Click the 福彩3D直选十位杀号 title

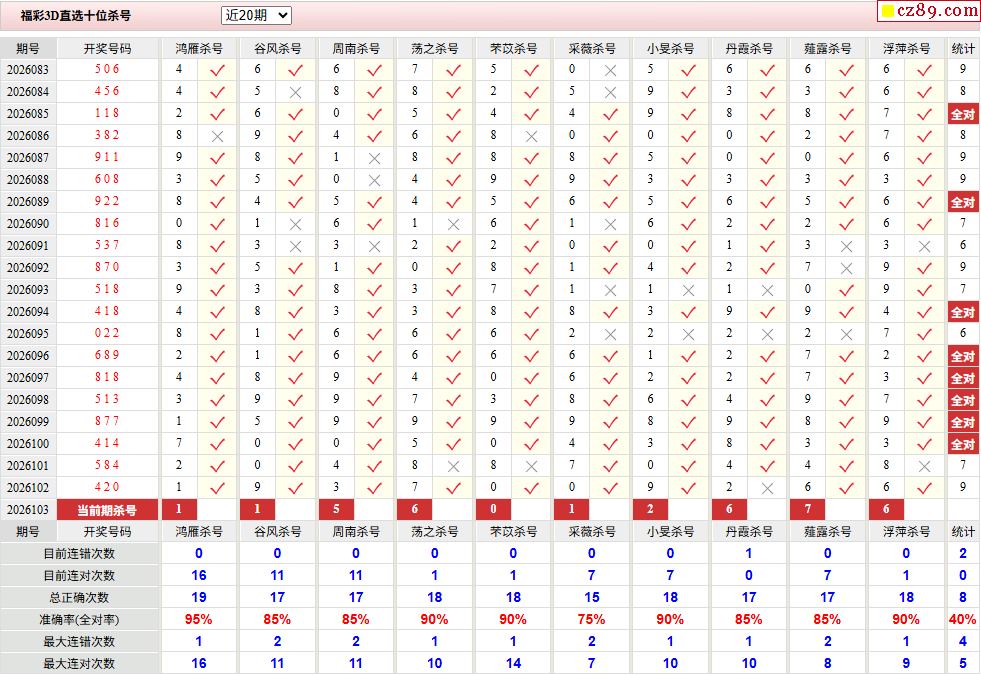tap(76, 16)
